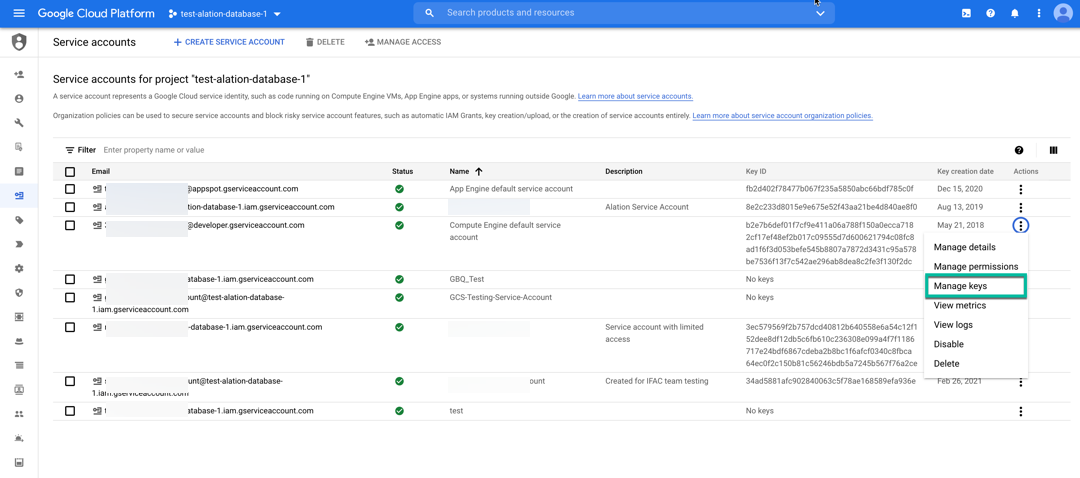Select all rows with header checkbox
The height and width of the screenshot is (478, 1080).
pyautogui.click(x=70, y=172)
